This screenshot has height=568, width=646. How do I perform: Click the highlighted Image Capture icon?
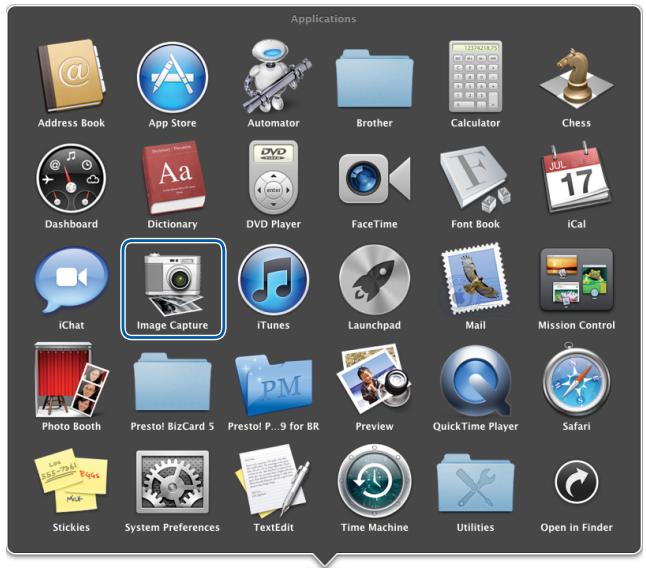coord(173,289)
